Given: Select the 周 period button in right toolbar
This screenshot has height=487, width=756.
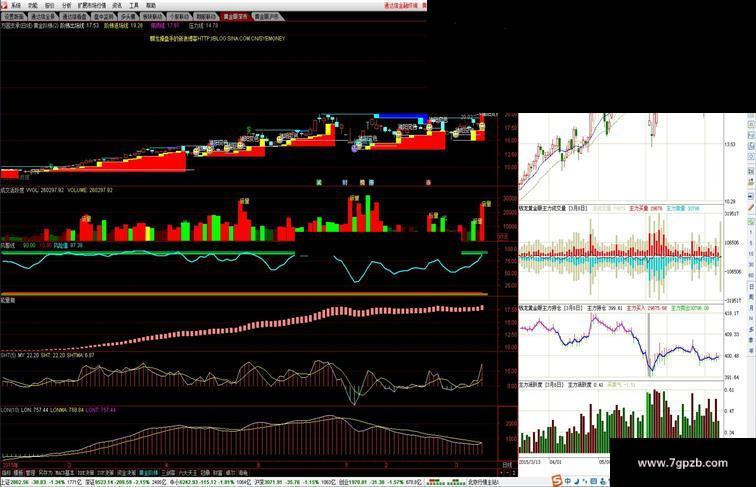Looking at the screenshot, I should click(x=751, y=297).
